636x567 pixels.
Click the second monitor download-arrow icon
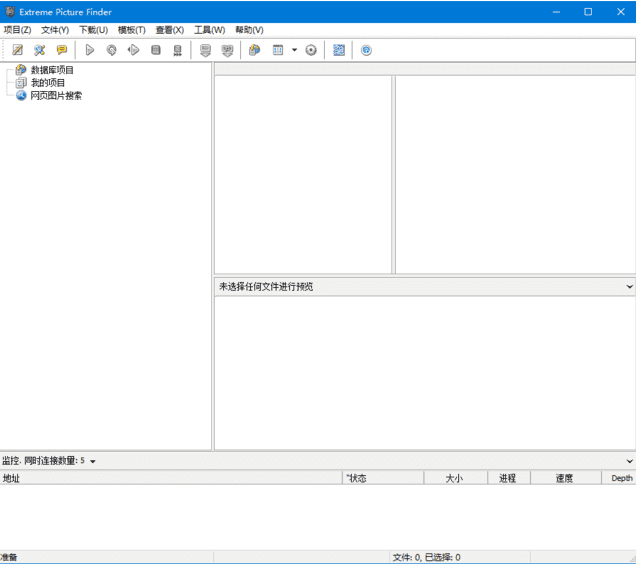(228, 50)
